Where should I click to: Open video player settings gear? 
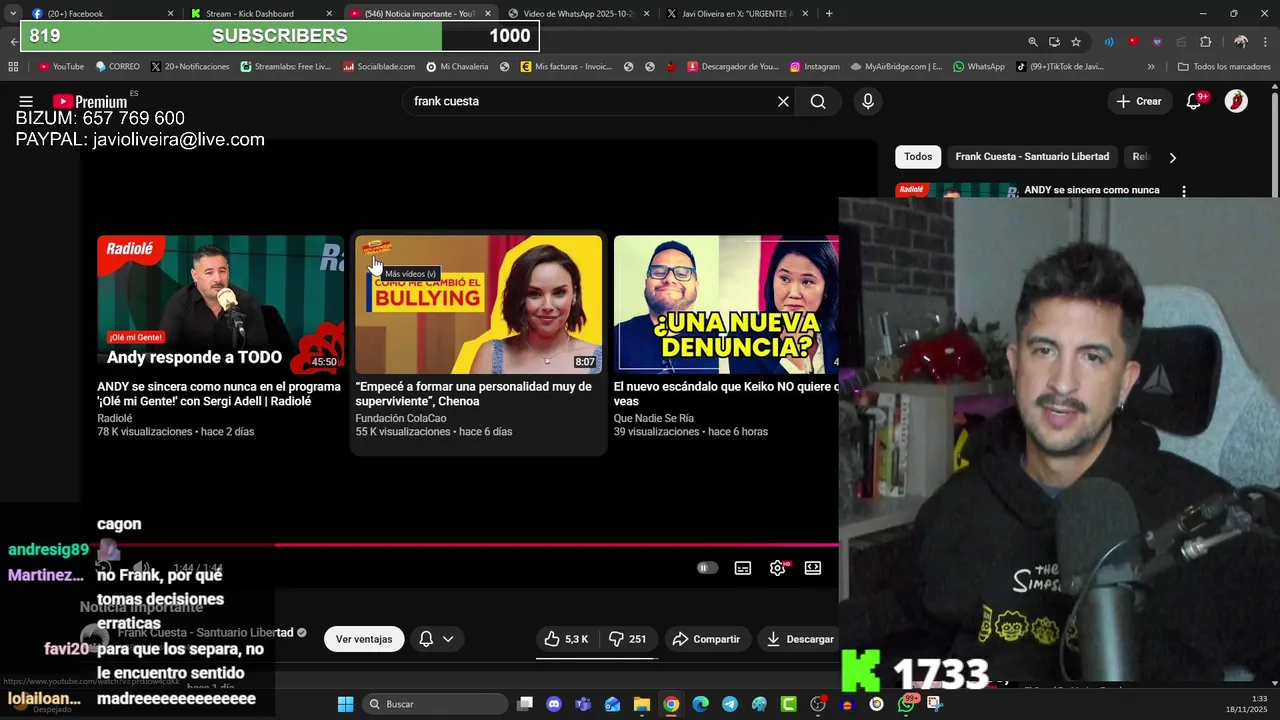[778, 568]
